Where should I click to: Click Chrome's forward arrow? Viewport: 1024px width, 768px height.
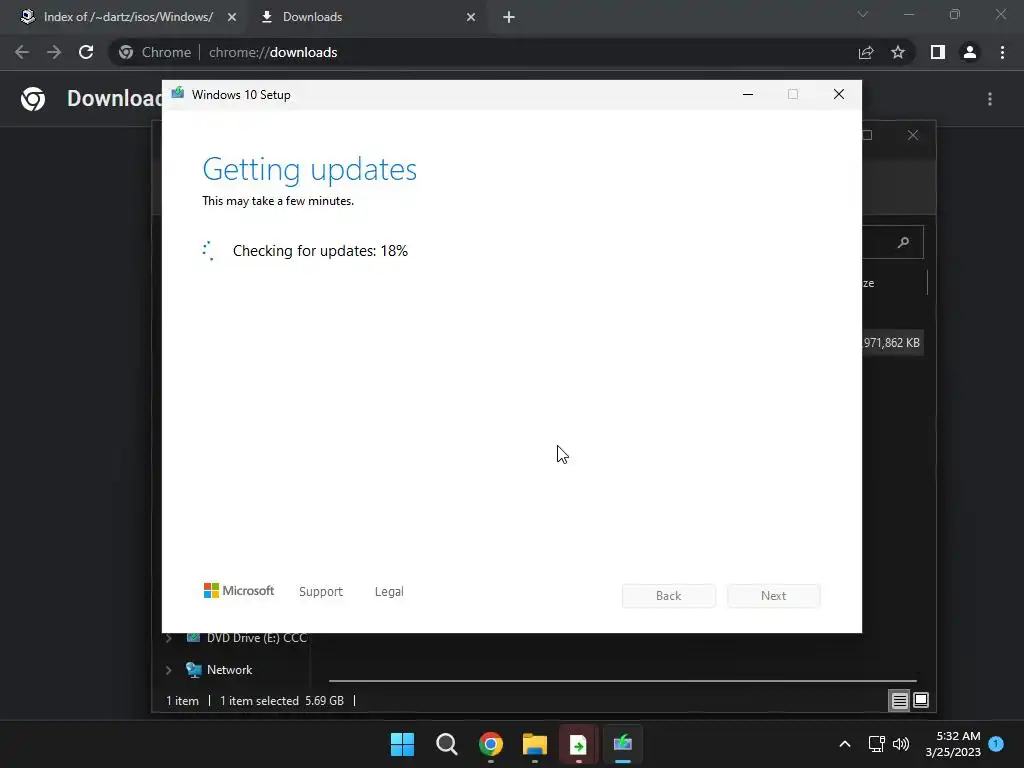point(54,52)
